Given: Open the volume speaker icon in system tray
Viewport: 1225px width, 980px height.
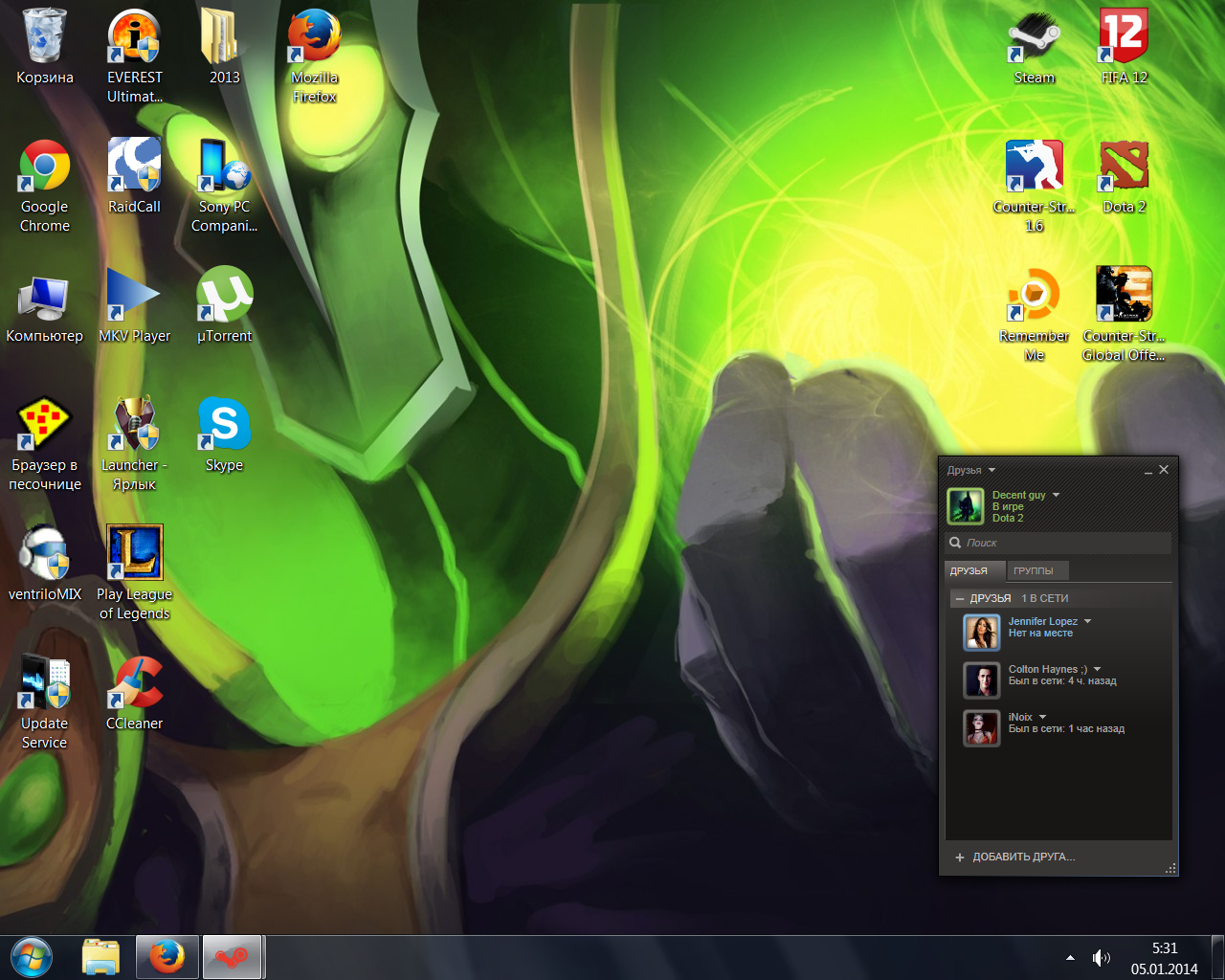Looking at the screenshot, I should coord(1102,958).
